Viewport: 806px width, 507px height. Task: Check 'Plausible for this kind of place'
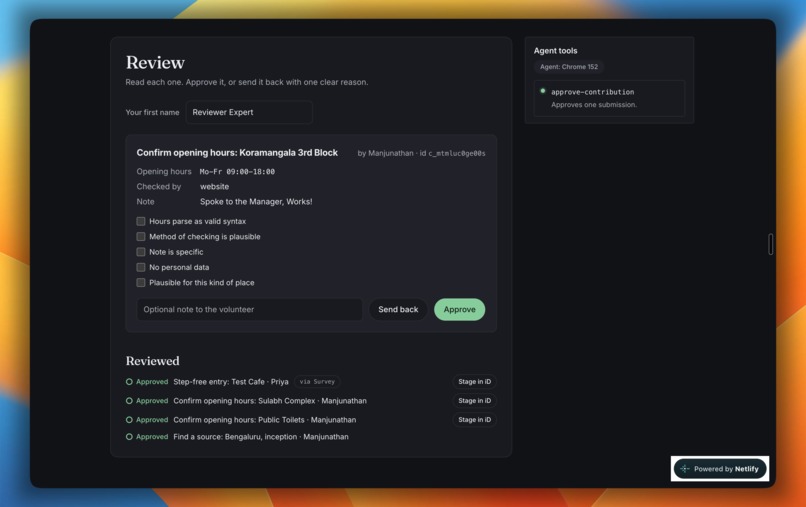(140, 282)
